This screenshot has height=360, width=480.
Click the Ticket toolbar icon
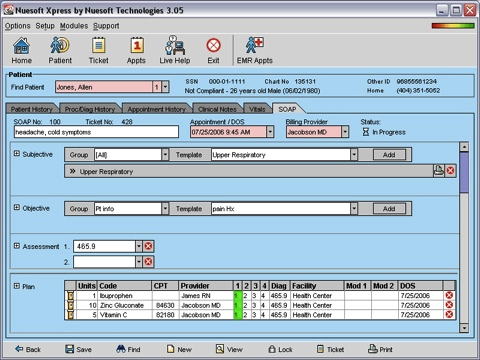pyautogui.click(x=98, y=50)
